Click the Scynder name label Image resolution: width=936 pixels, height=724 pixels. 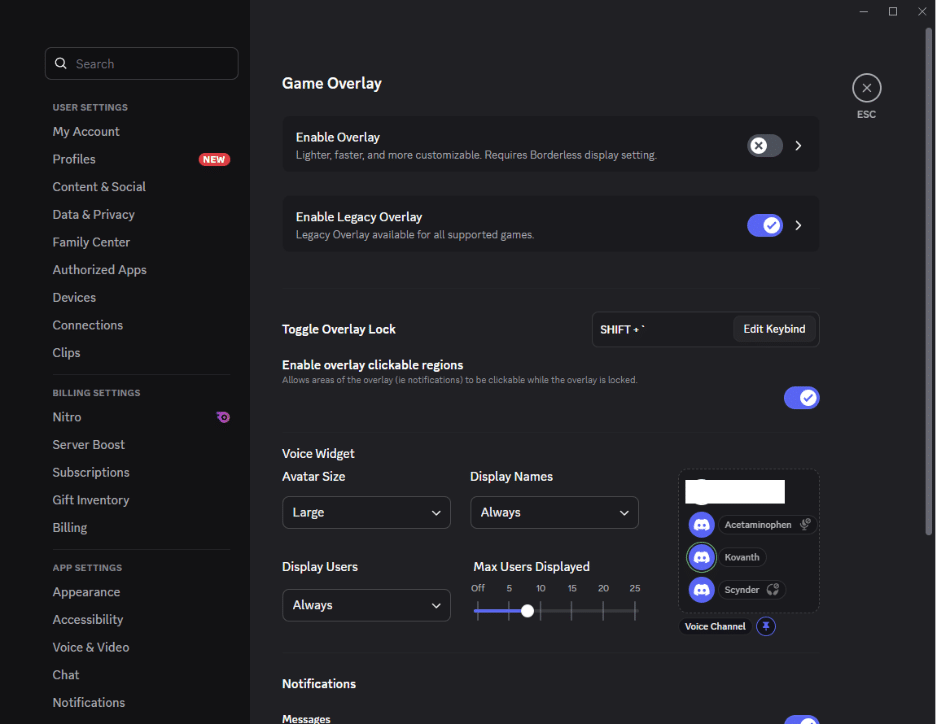pos(741,590)
